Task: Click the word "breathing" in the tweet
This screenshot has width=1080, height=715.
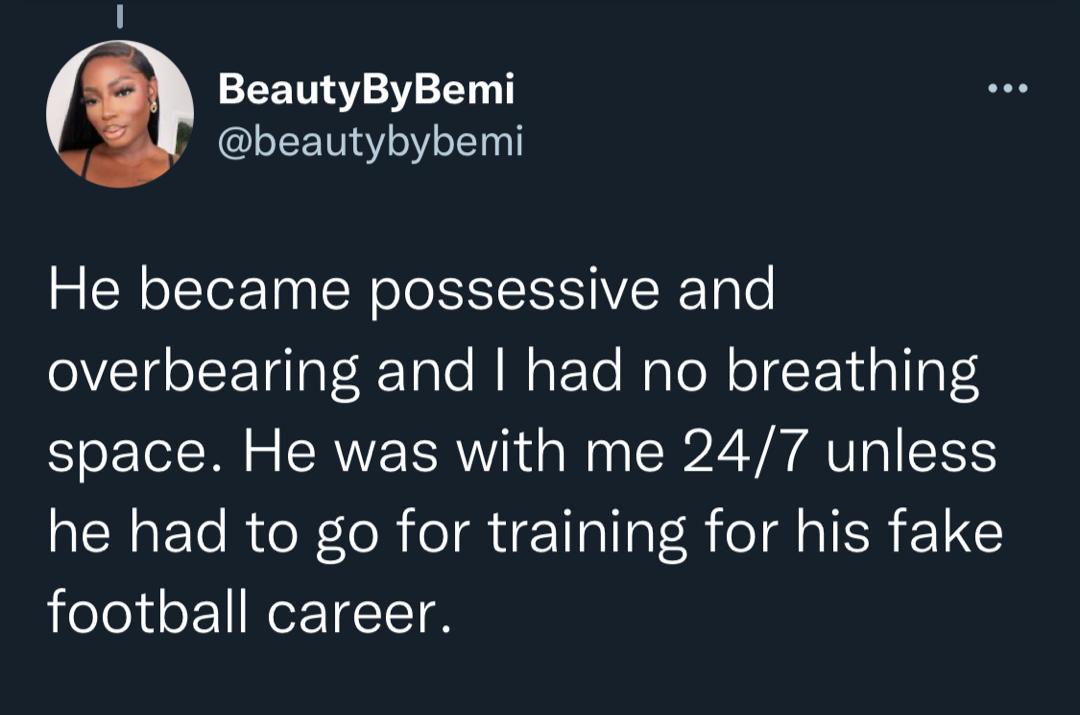Action: point(852,371)
